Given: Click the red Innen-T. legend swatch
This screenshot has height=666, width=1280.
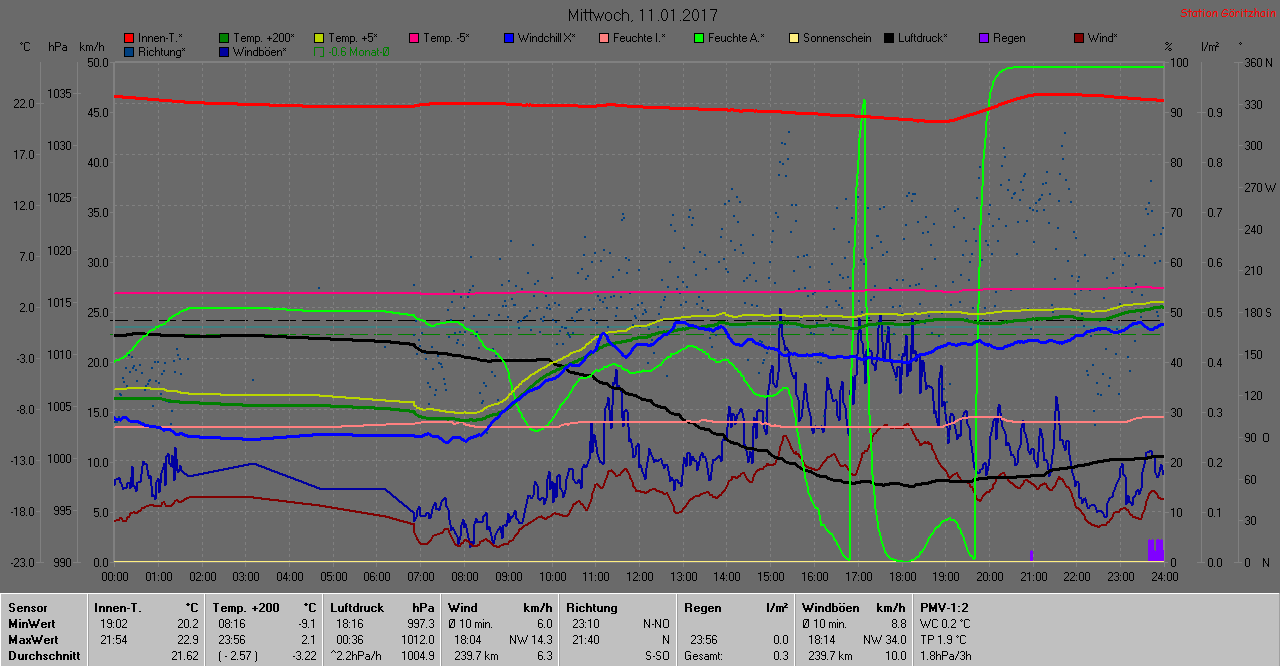Looking at the screenshot, I should point(129,38).
